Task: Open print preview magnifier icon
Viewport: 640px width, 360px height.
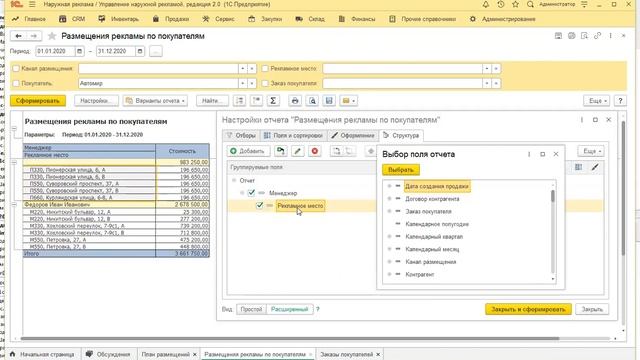Action: [x=312, y=100]
